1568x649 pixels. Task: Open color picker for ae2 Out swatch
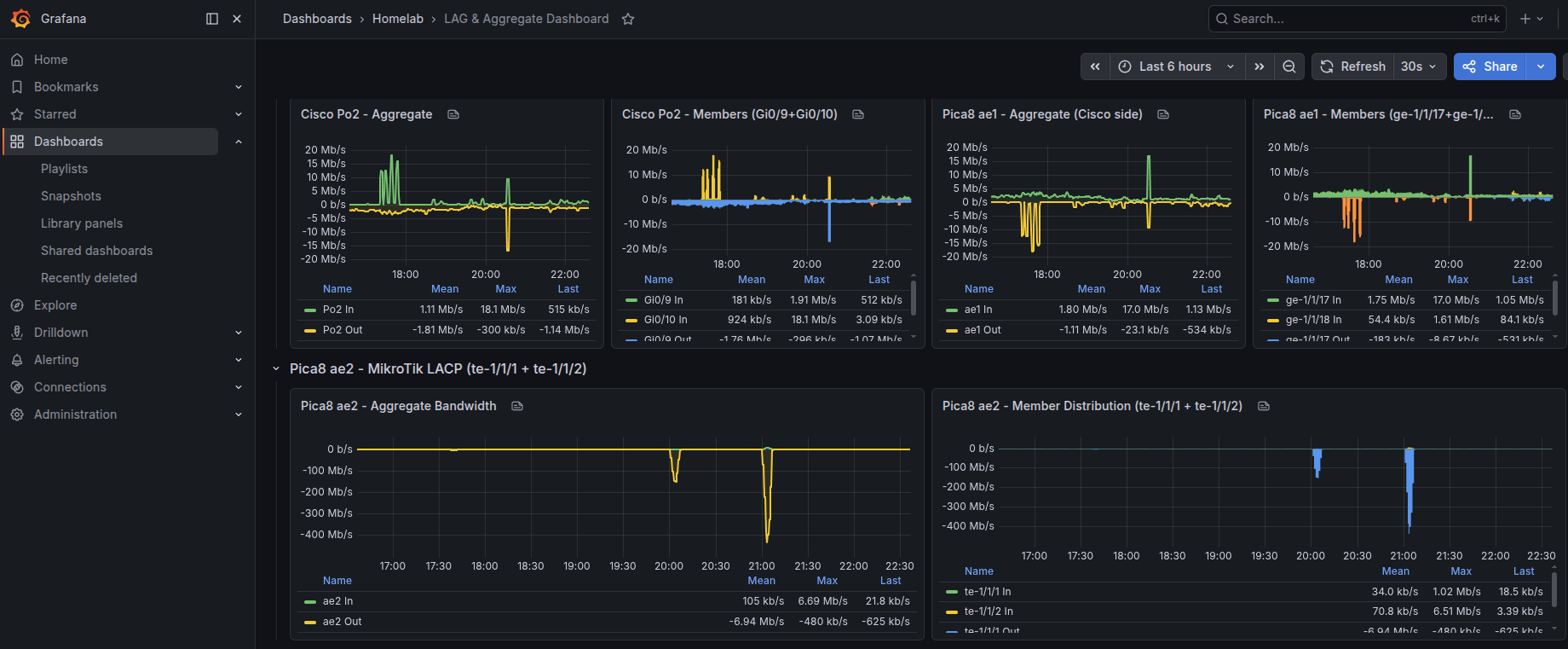pyautogui.click(x=310, y=622)
